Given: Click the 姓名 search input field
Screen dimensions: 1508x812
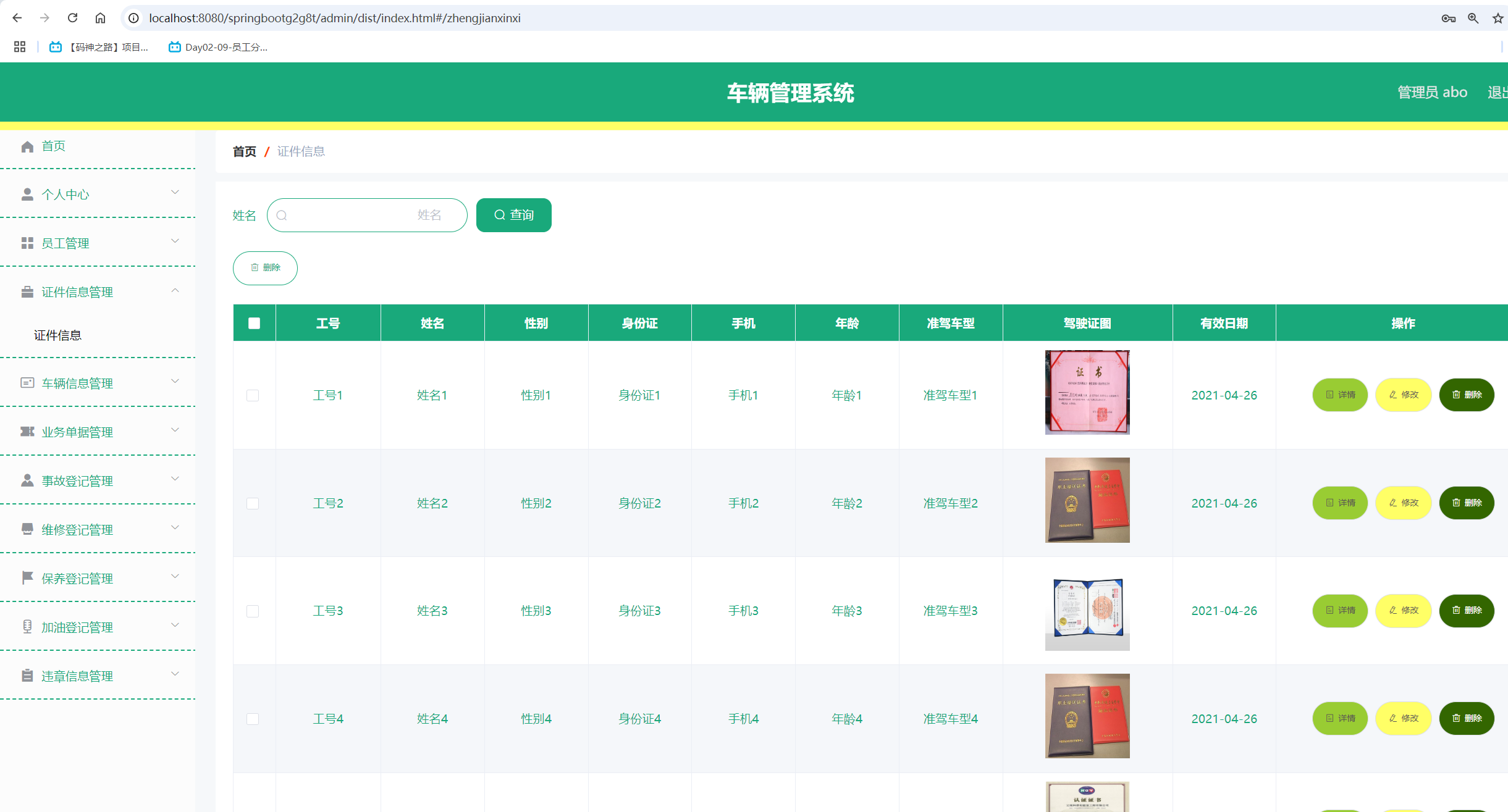Looking at the screenshot, I should point(367,215).
